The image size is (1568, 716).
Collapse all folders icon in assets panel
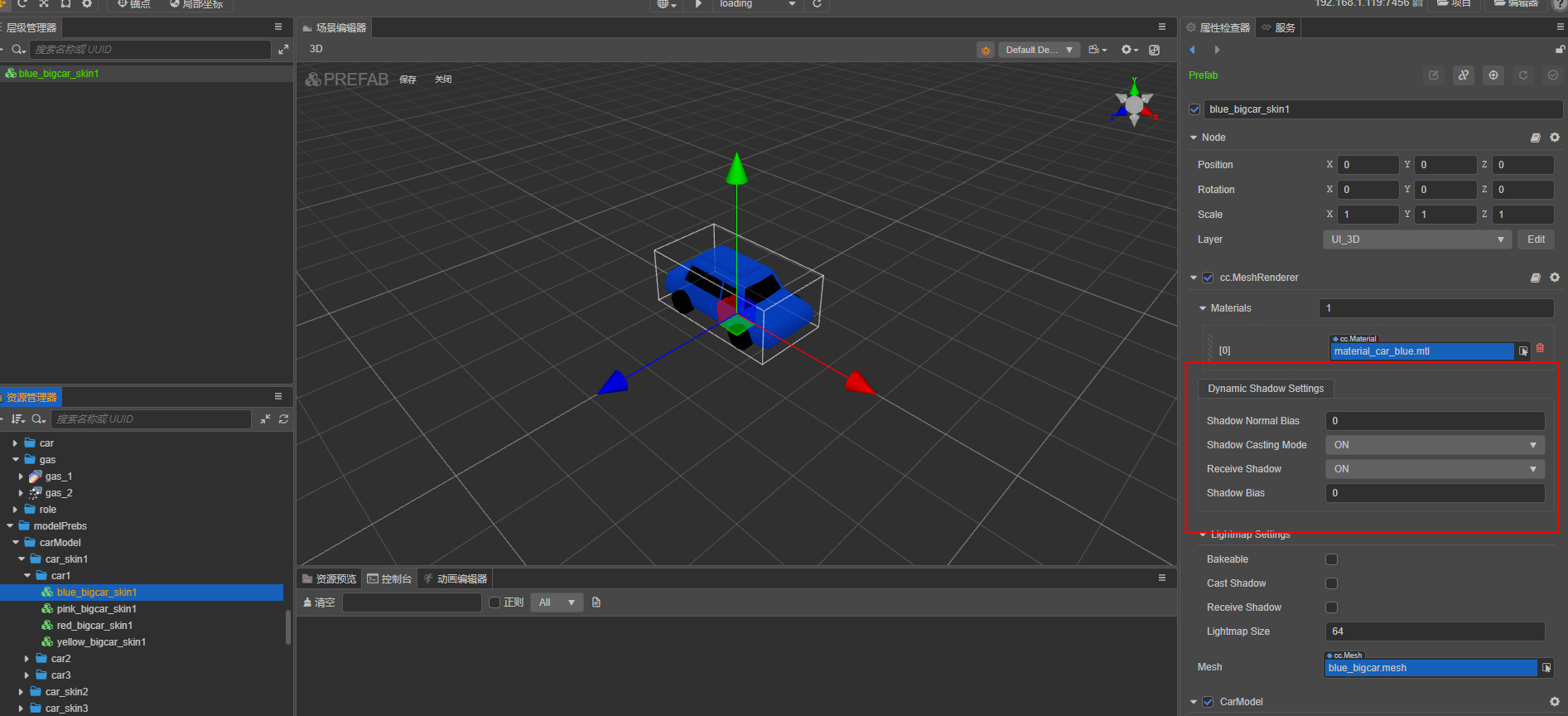tap(265, 419)
